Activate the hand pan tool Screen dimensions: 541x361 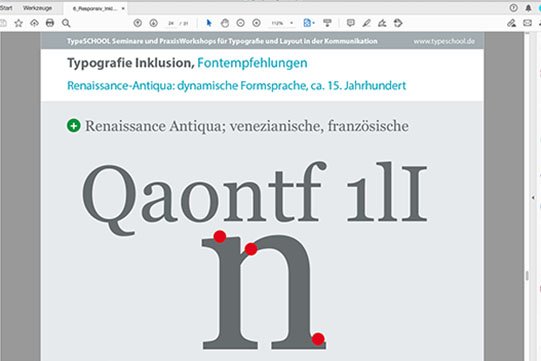click(225, 23)
